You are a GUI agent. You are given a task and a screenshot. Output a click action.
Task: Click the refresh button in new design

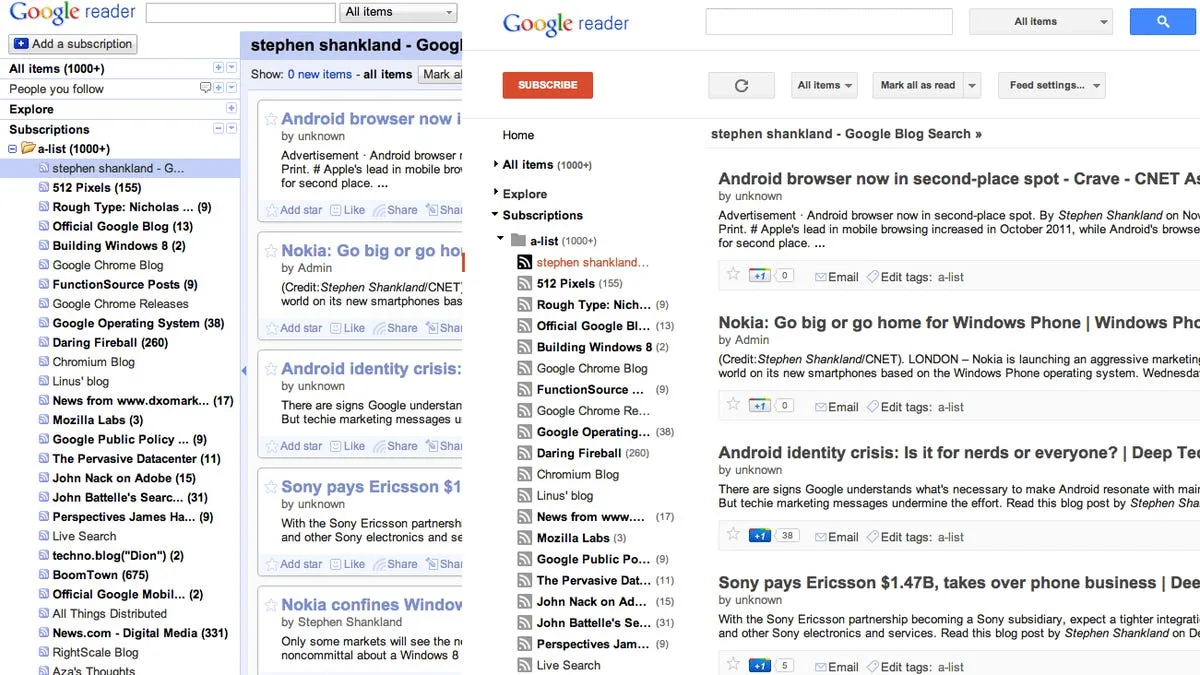pos(741,85)
